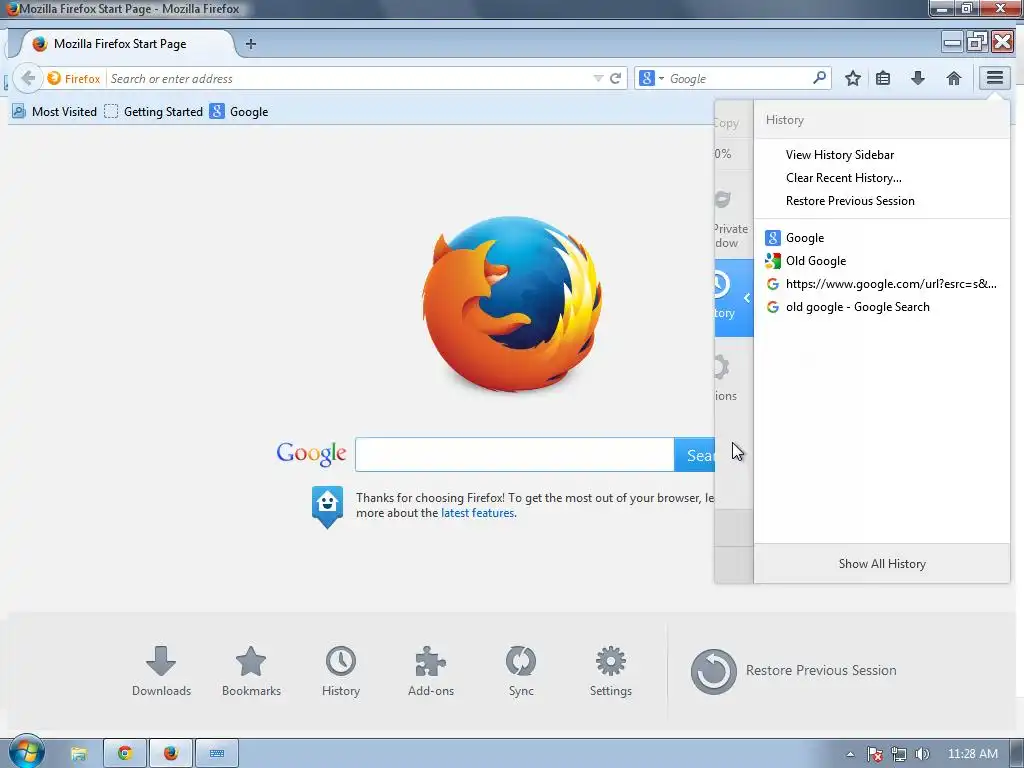Click the Firefox logo image
The height and width of the screenshot is (768, 1024).
512,304
